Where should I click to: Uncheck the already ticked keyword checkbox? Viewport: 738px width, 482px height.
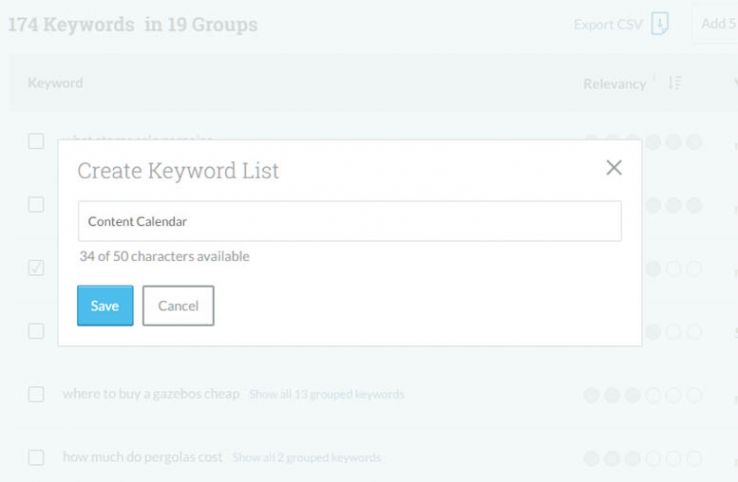tap(36, 268)
